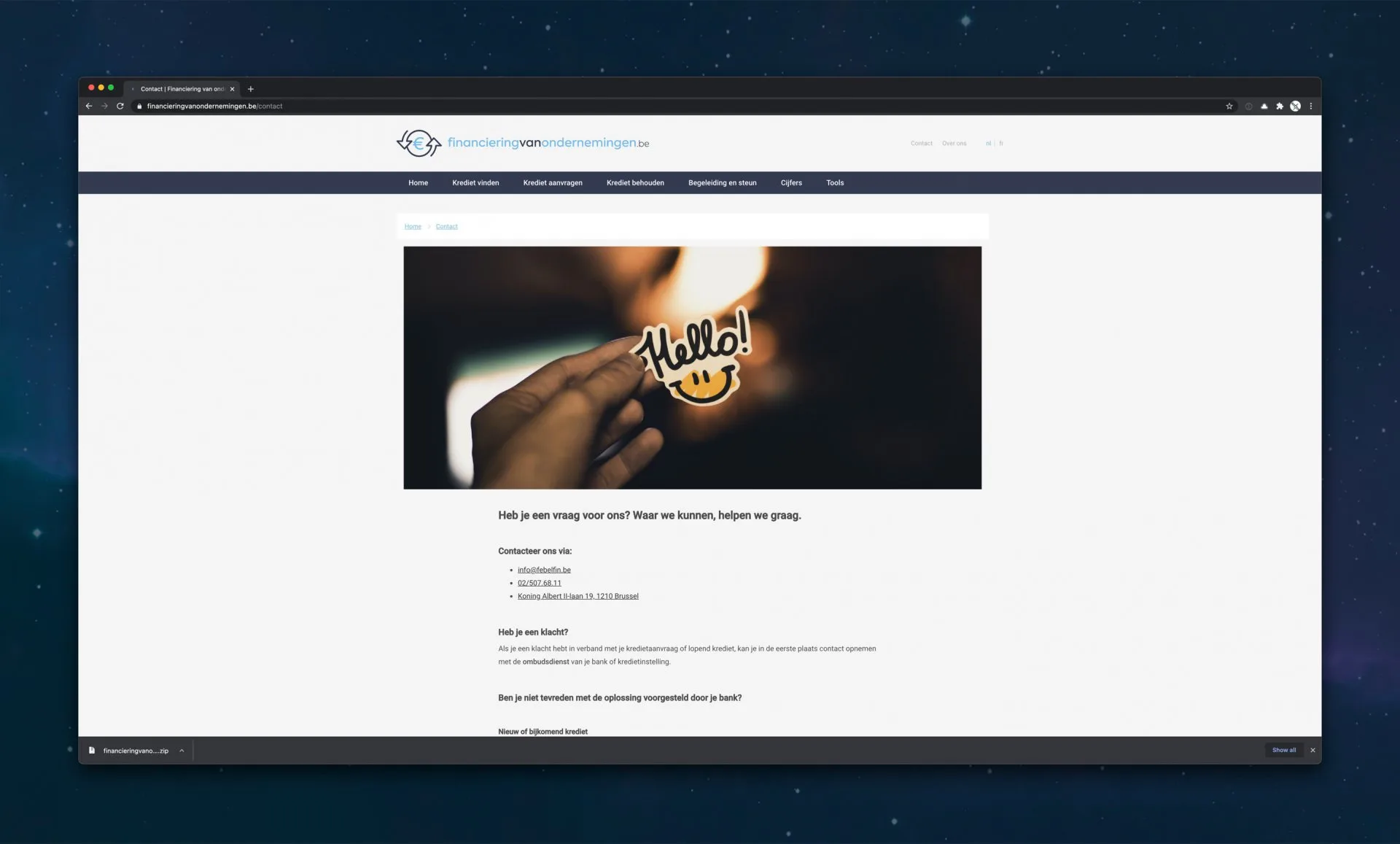Viewport: 1400px width, 844px height.
Task: Open the Over ons header link
Action: (x=954, y=144)
